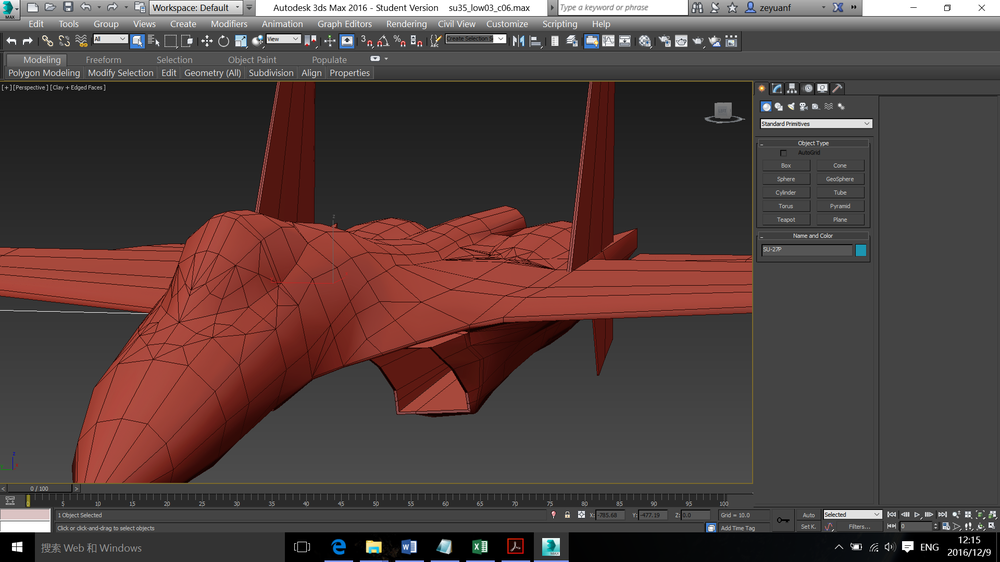Open the Modify command panel tab
Image resolution: width=1000 pixels, height=562 pixels.
point(776,88)
